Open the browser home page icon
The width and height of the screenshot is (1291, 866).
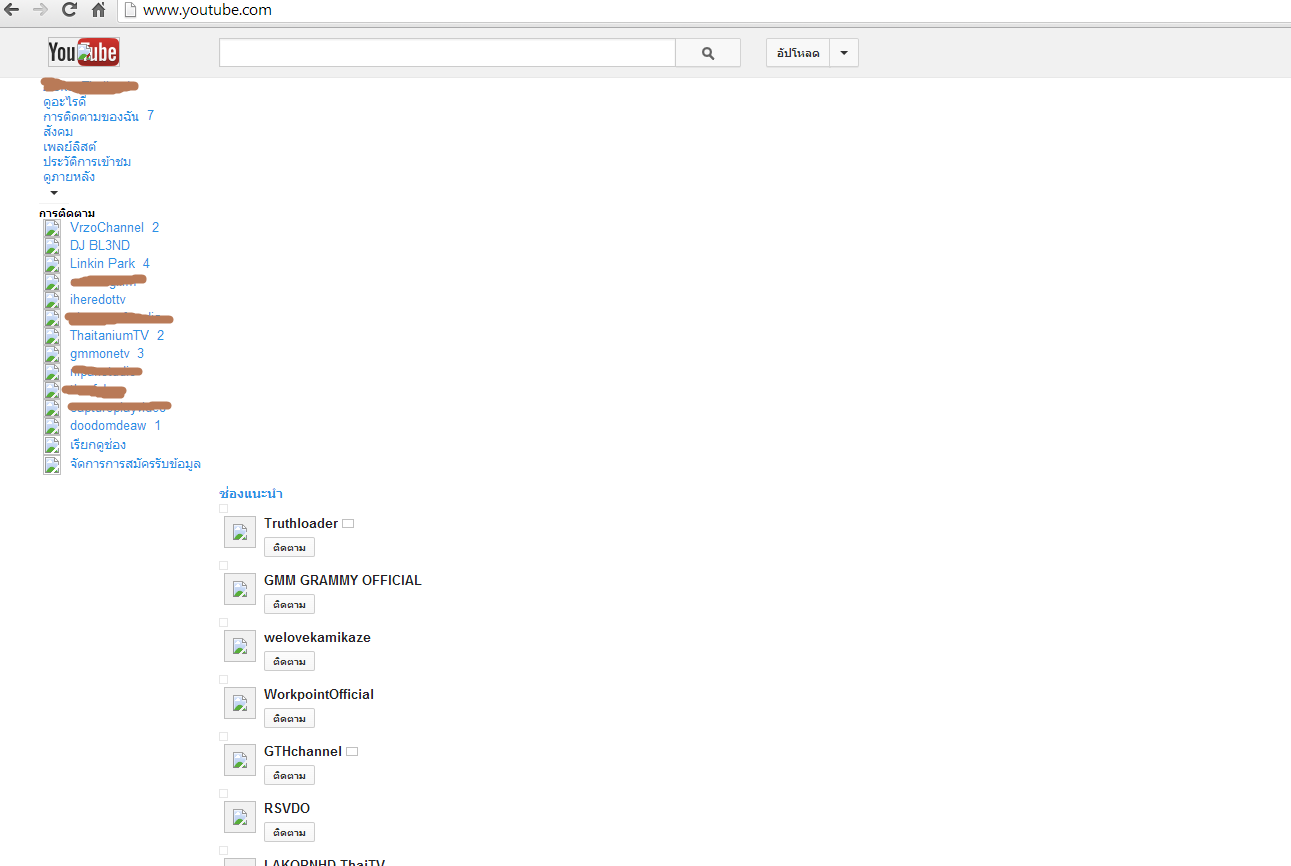coord(98,10)
